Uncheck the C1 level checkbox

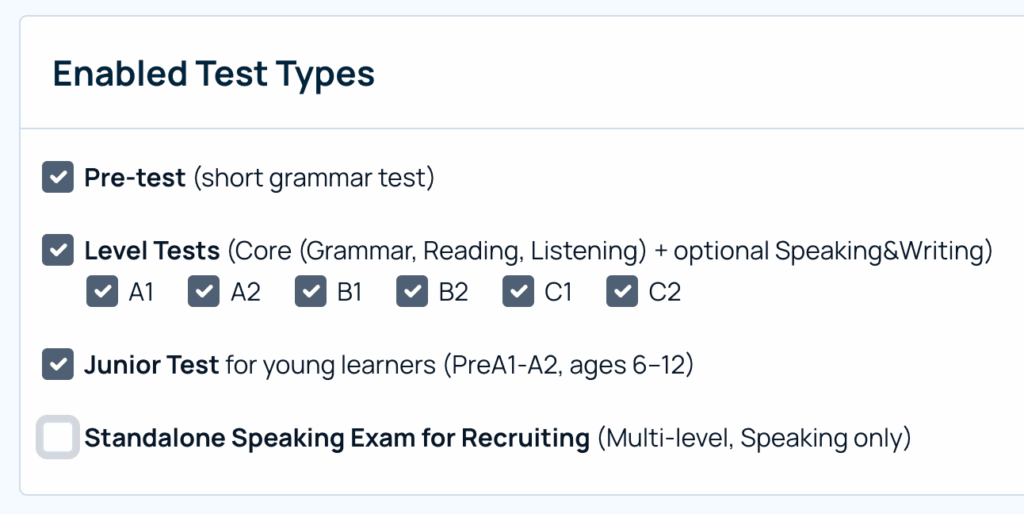[x=518, y=291]
